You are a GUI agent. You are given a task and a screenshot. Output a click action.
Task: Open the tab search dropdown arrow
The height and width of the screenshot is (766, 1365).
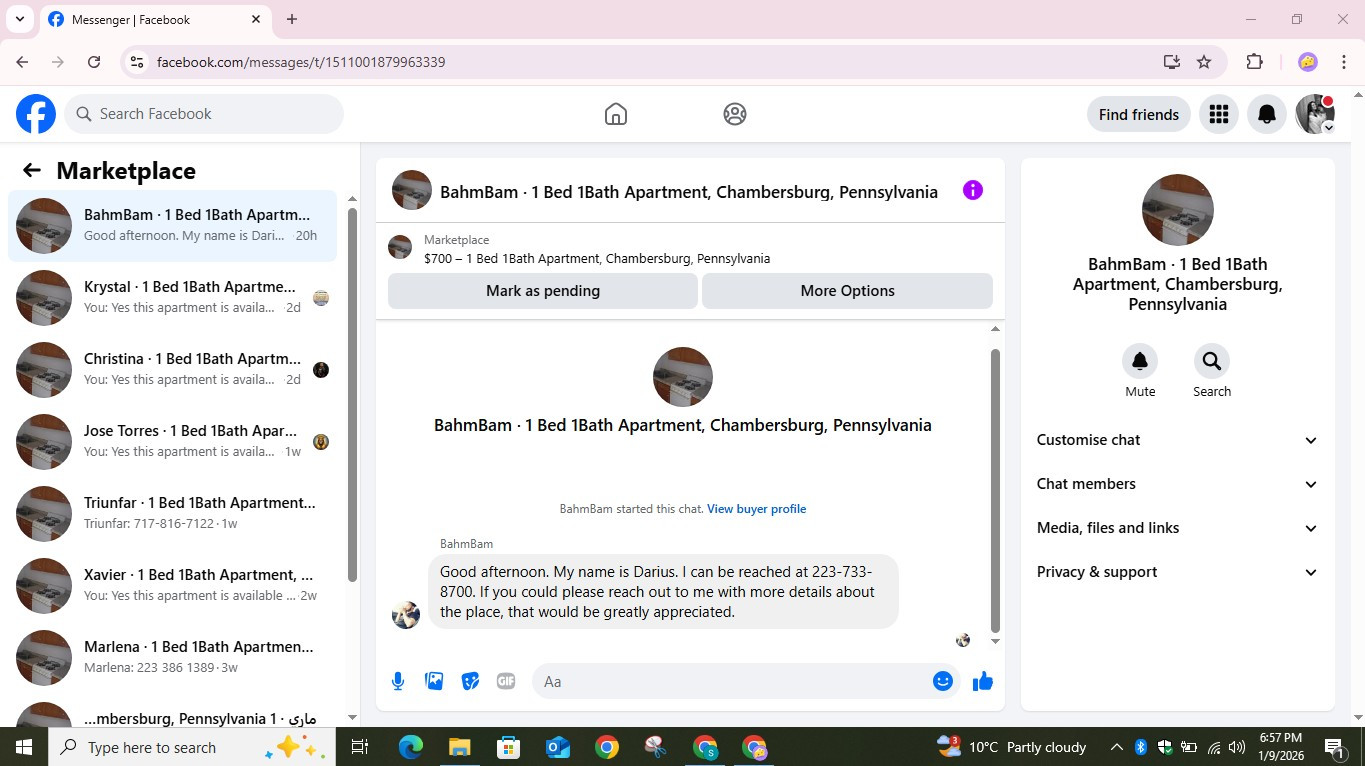coord(19,19)
